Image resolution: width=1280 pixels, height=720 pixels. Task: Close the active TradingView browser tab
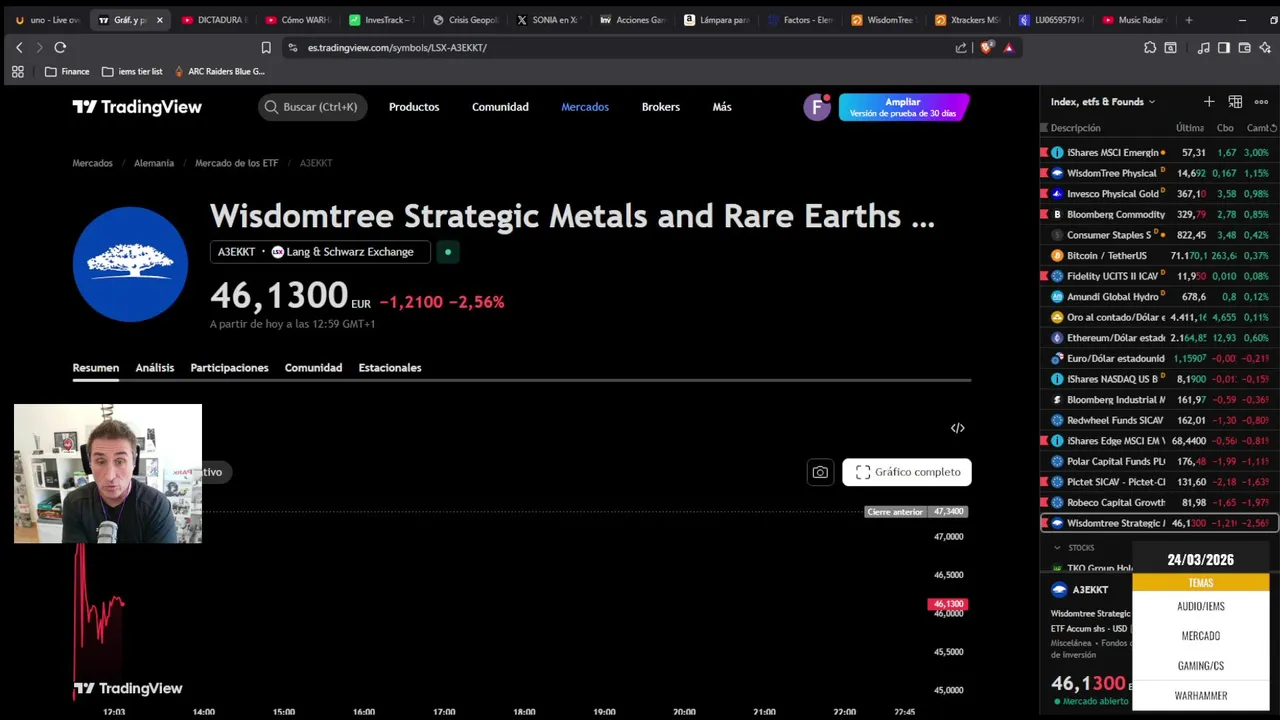(x=159, y=20)
